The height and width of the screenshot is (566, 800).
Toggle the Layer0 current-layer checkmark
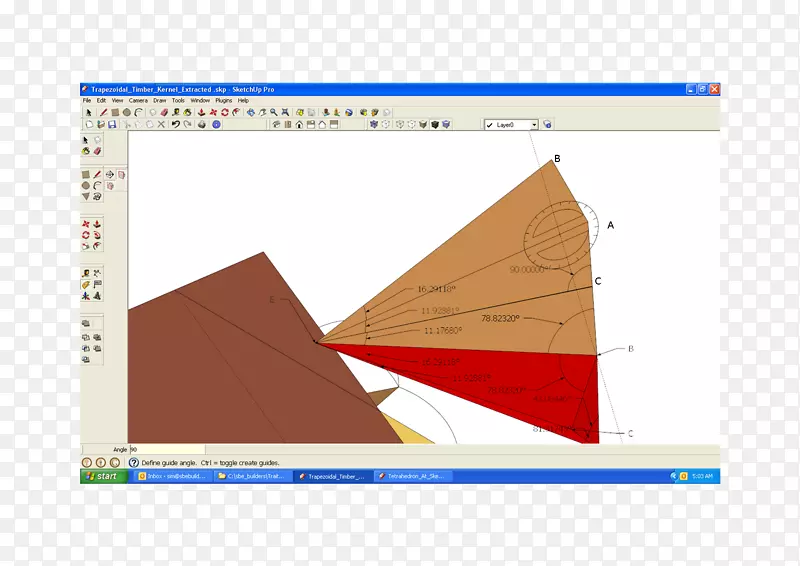(x=490, y=125)
